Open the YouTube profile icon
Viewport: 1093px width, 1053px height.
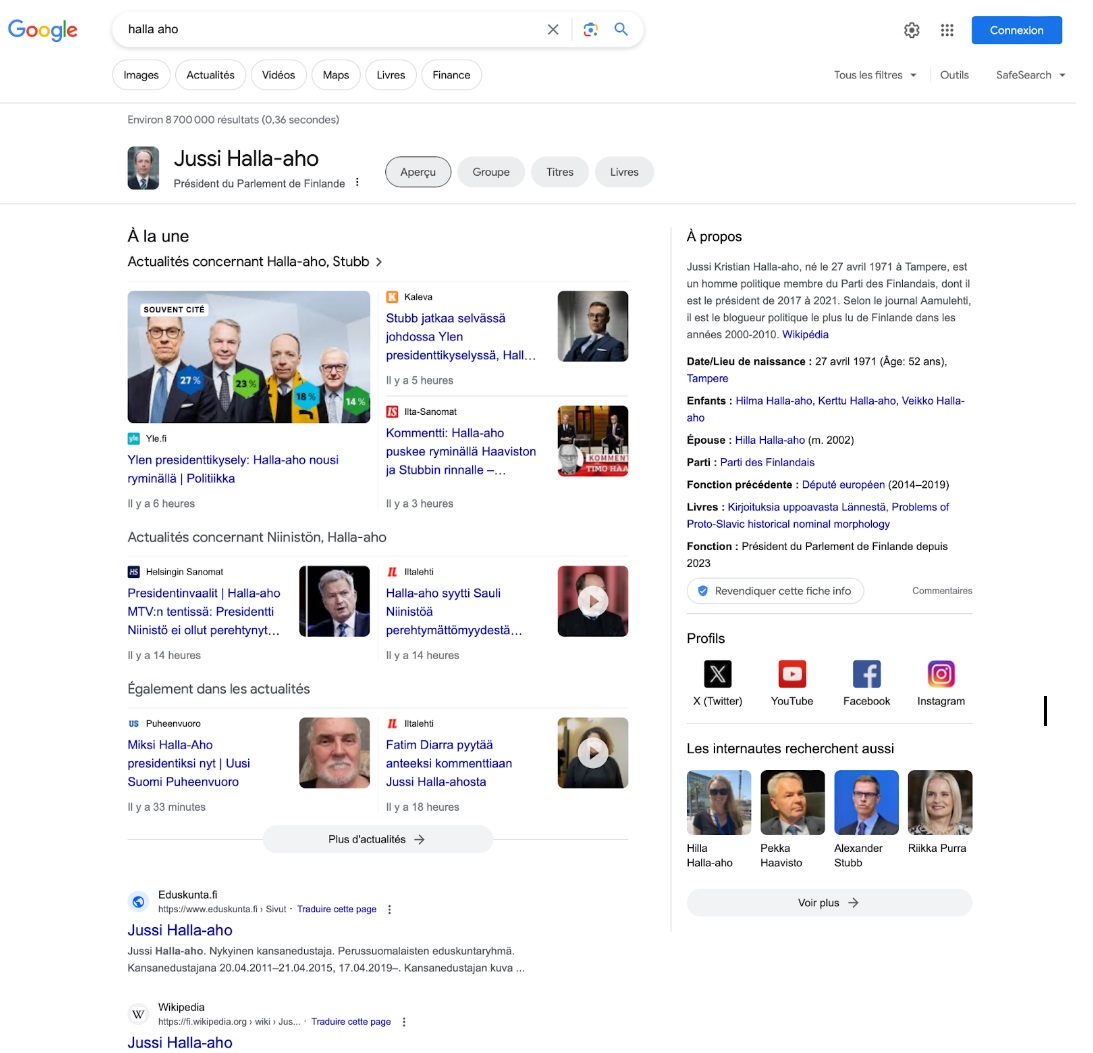tap(792, 674)
